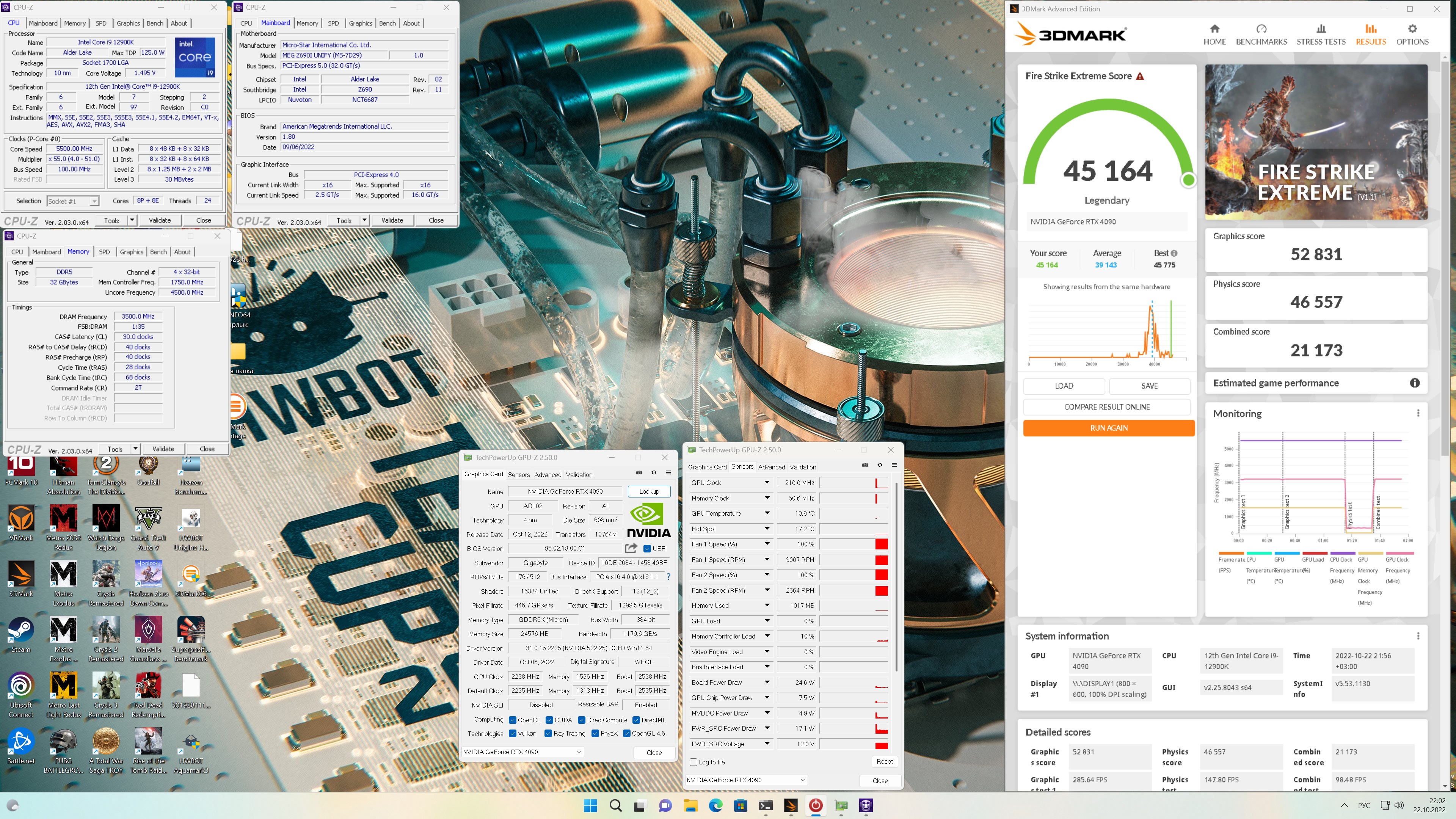Open the hamburger menu in GPU-Z Sensors window
The width and height of the screenshot is (1456, 819).
click(894, 465)
